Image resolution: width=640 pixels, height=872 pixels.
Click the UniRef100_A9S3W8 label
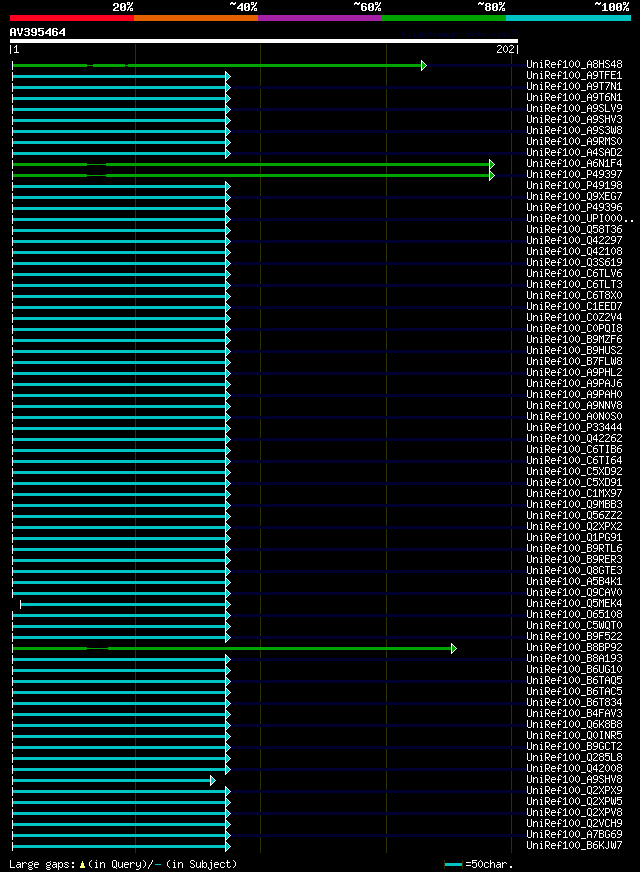click(x=574, y=131)
